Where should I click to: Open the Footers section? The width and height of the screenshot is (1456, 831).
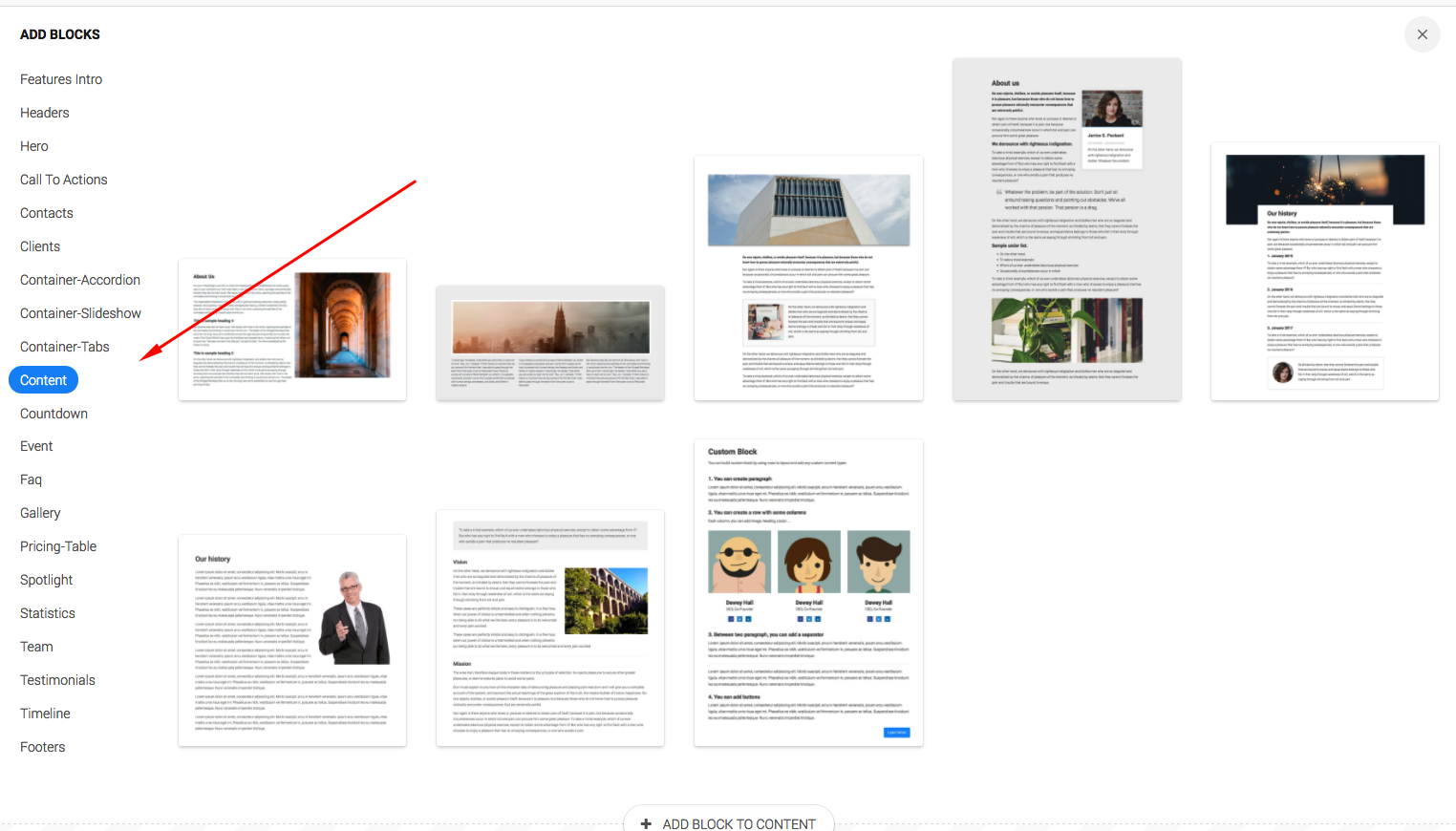click(x=42, y=746)
